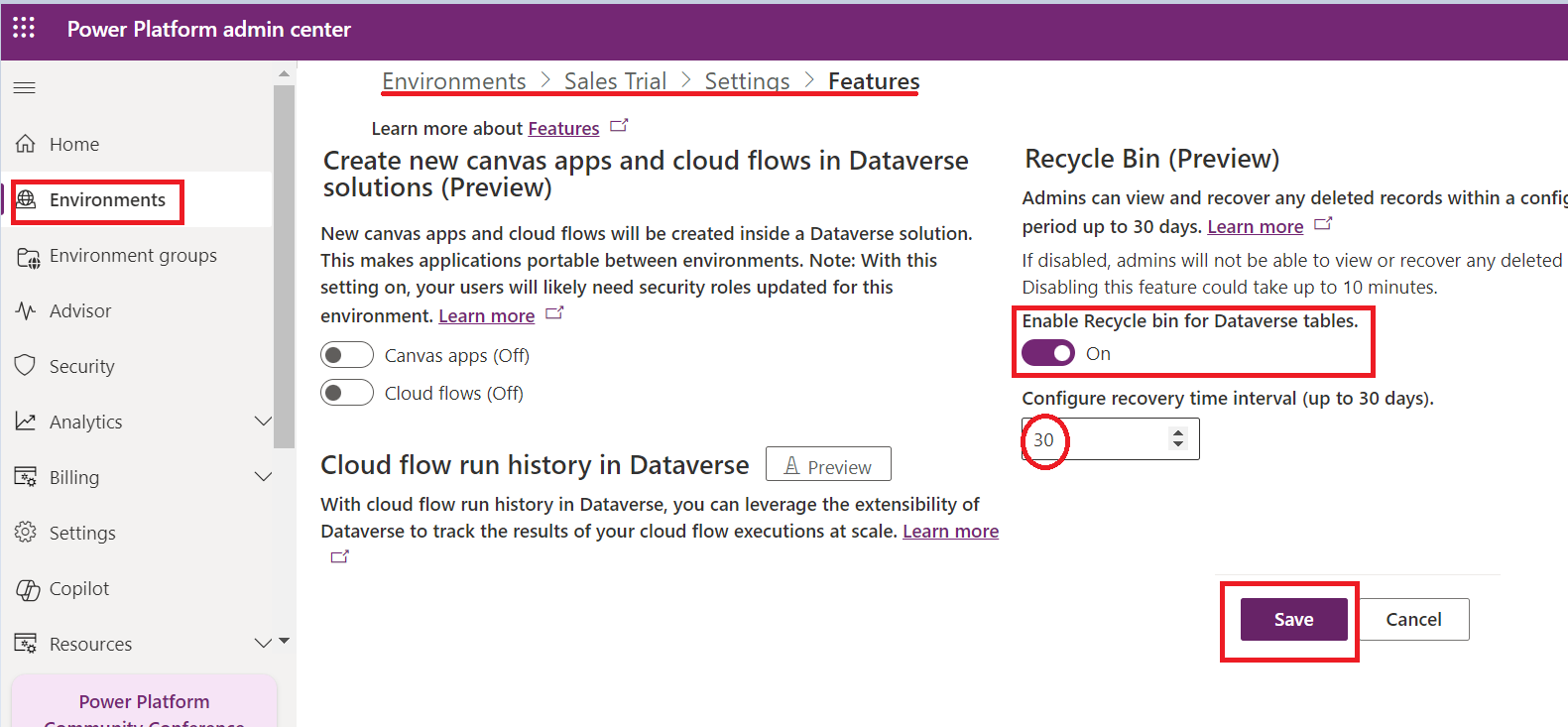Click the Home house icon
Viewport: 1568px width, 727px height.
26,144
